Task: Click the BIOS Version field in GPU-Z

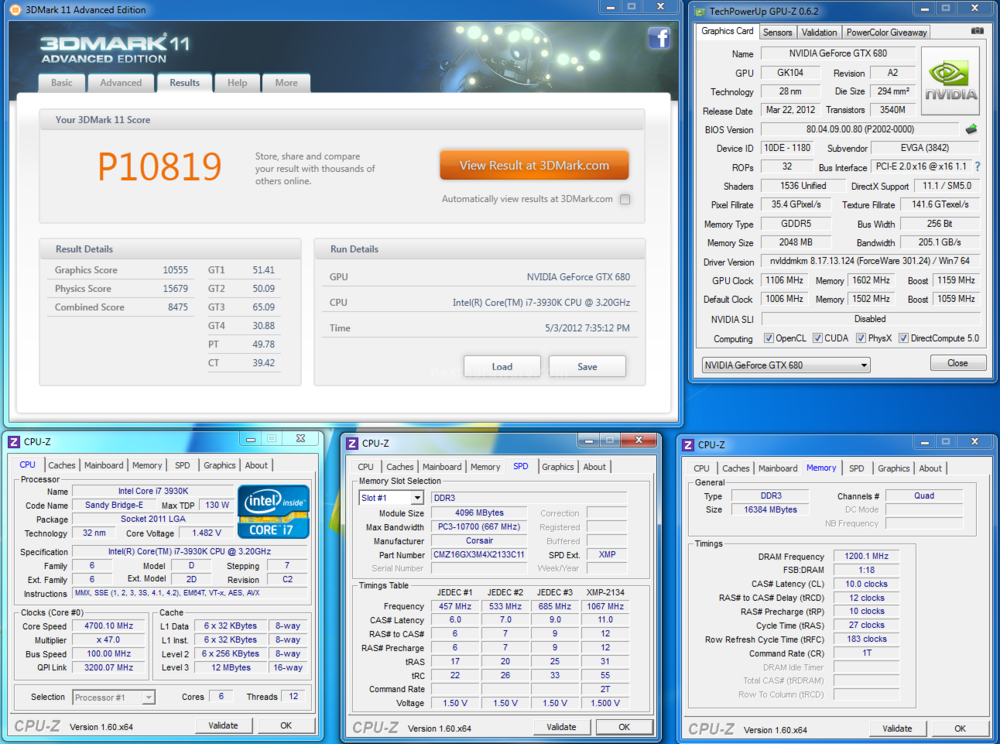Action: pyautogui.click(x=860, y=129)
